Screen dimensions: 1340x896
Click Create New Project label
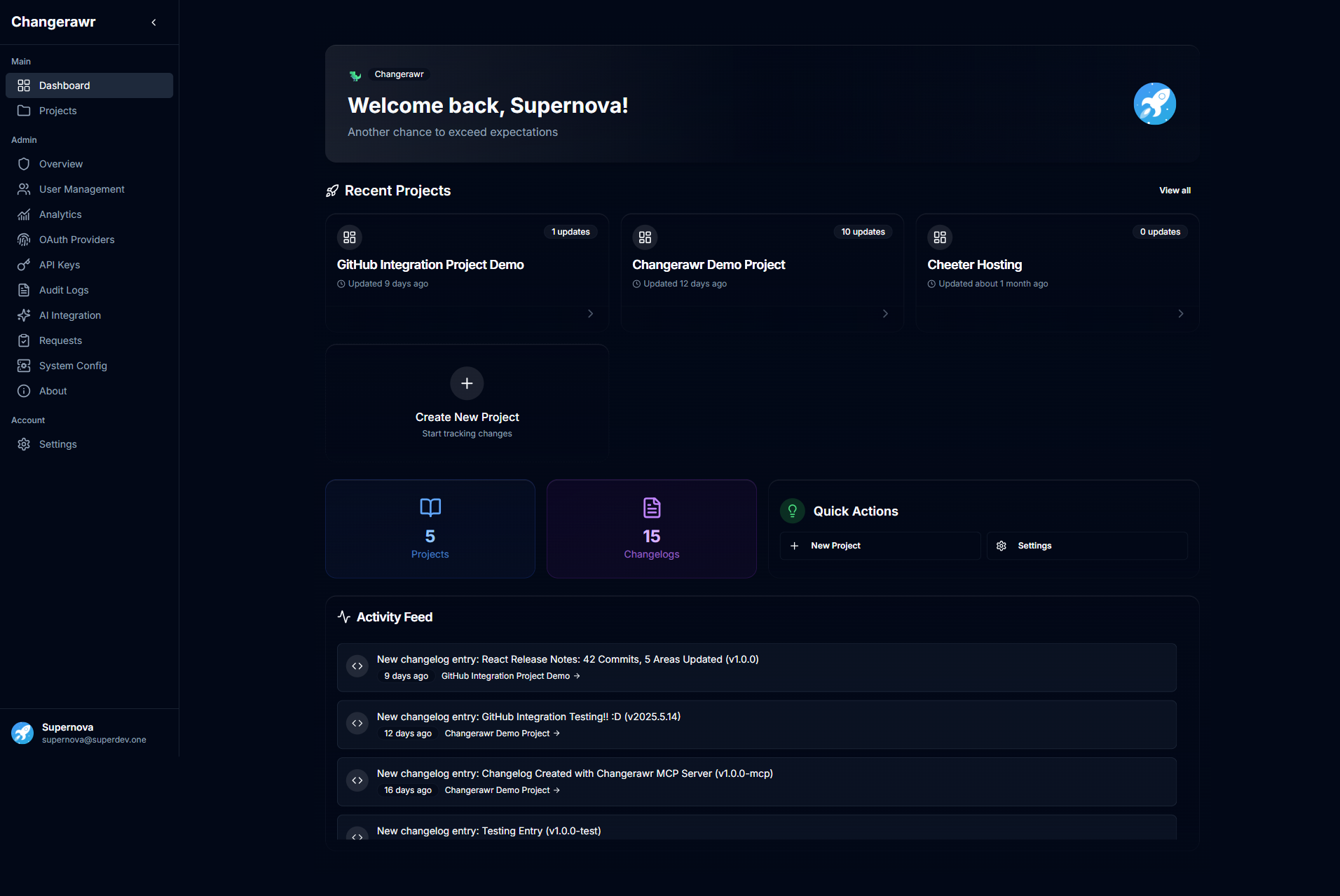pyautogui.click(x=467, y=417)
